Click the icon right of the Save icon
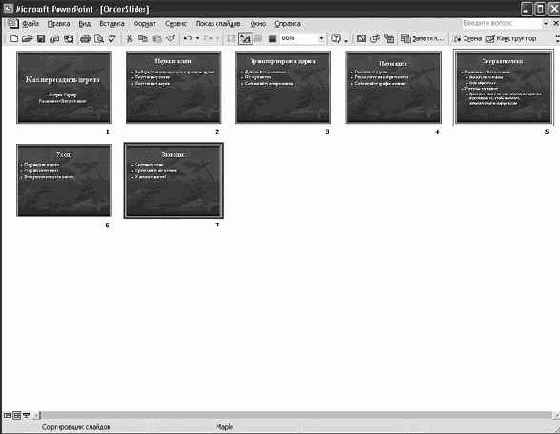Viewport: 560px width, 434px height. pyautogui.click(x=55, y=38)
